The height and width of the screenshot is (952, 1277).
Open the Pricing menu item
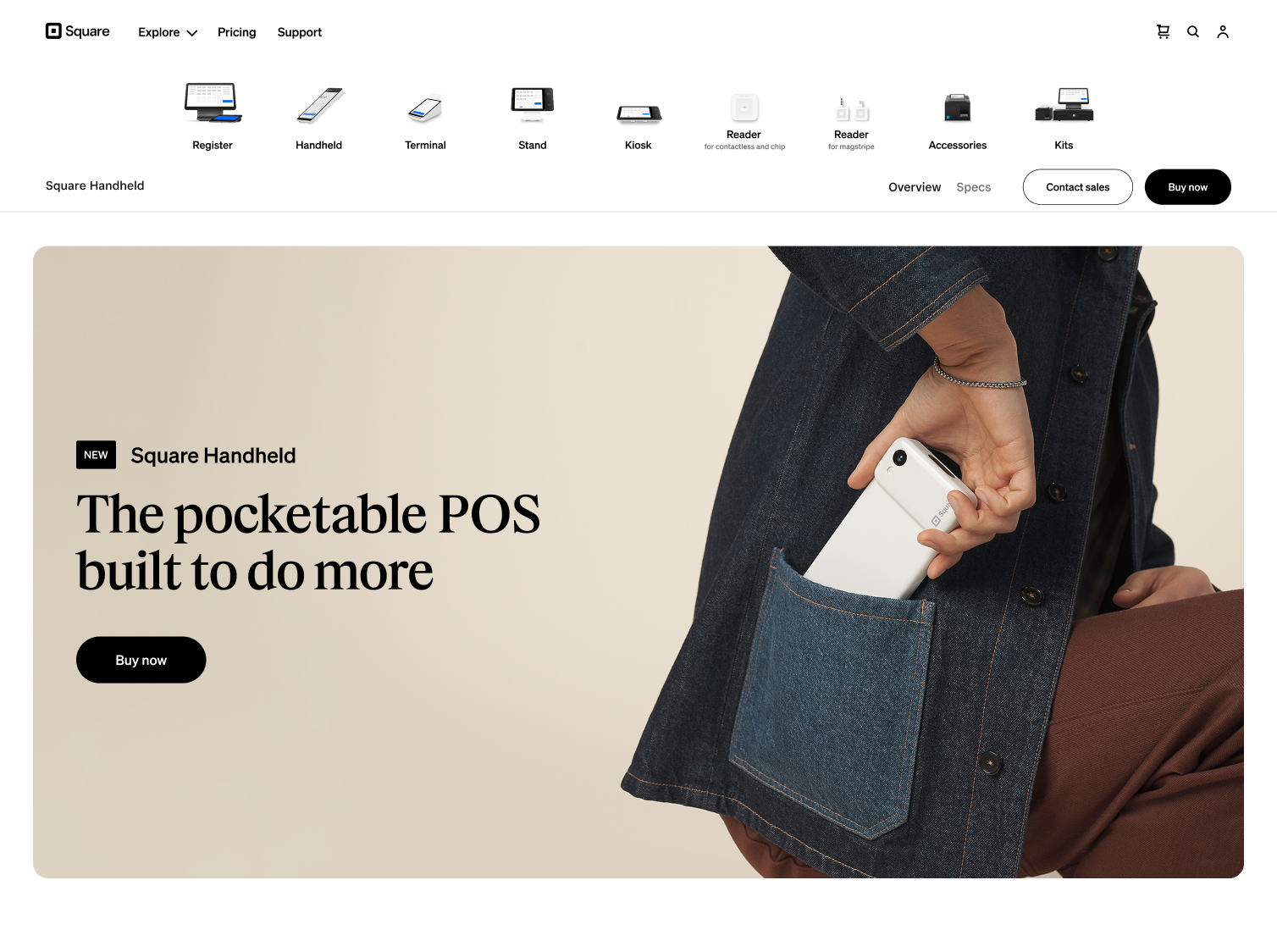(236, 32)
